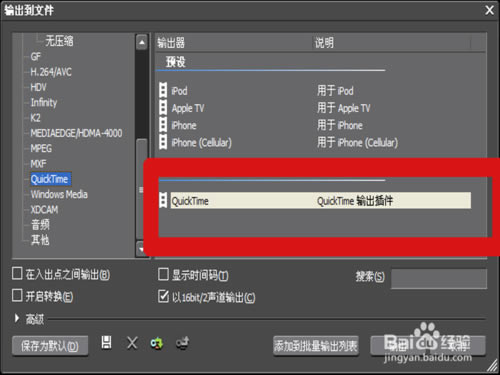The width and height of the screenshot is (500, 375).
Task: Select QuickTime in the format tree
Action: pos(50,179)
